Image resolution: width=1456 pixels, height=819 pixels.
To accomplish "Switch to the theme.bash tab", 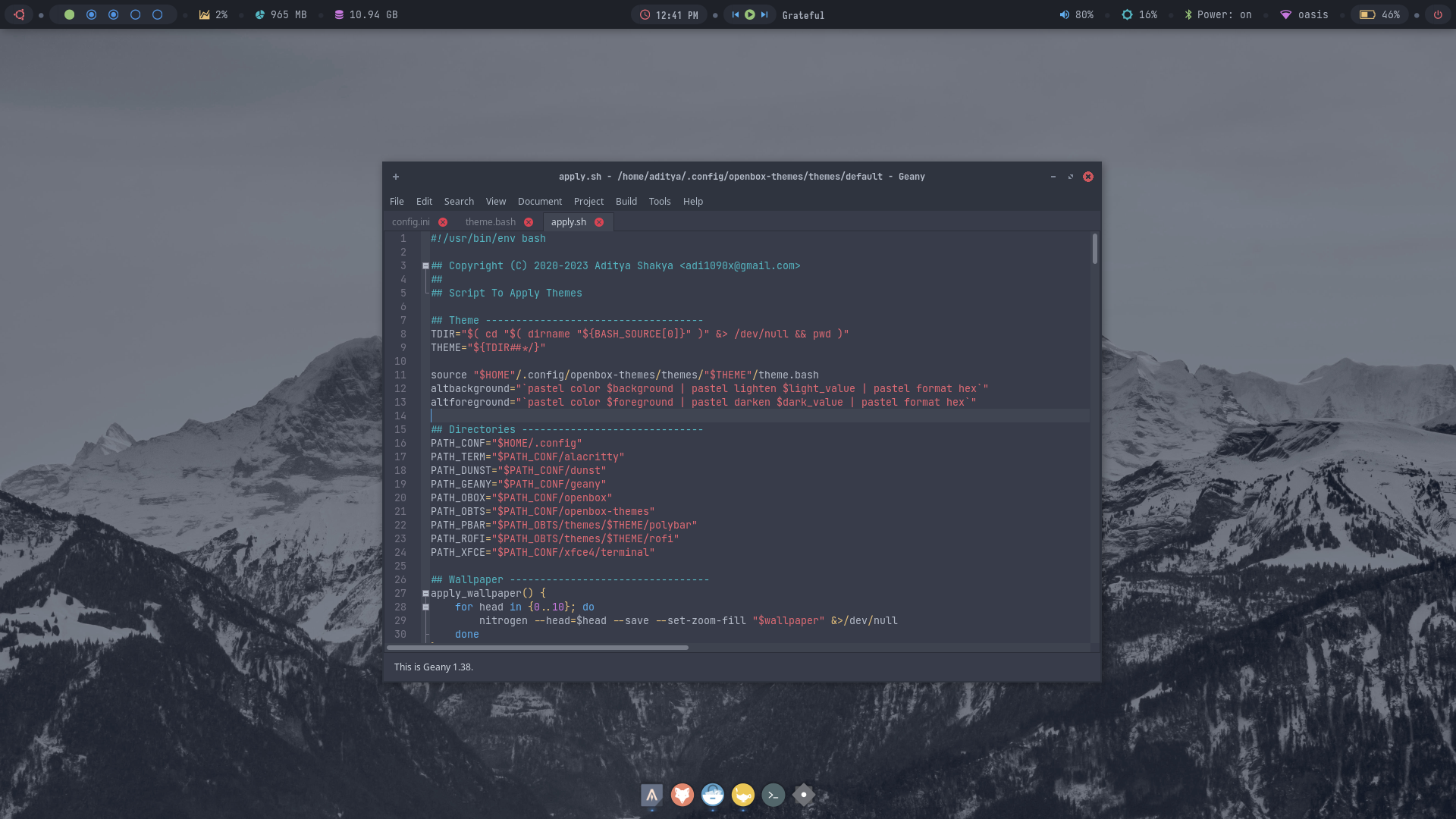I will [x=490, y=222].
